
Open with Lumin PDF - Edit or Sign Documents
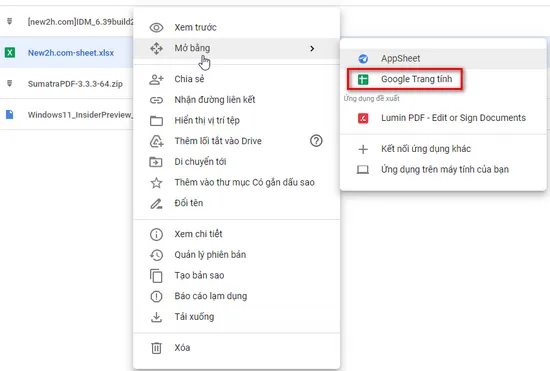coord(443,118)
